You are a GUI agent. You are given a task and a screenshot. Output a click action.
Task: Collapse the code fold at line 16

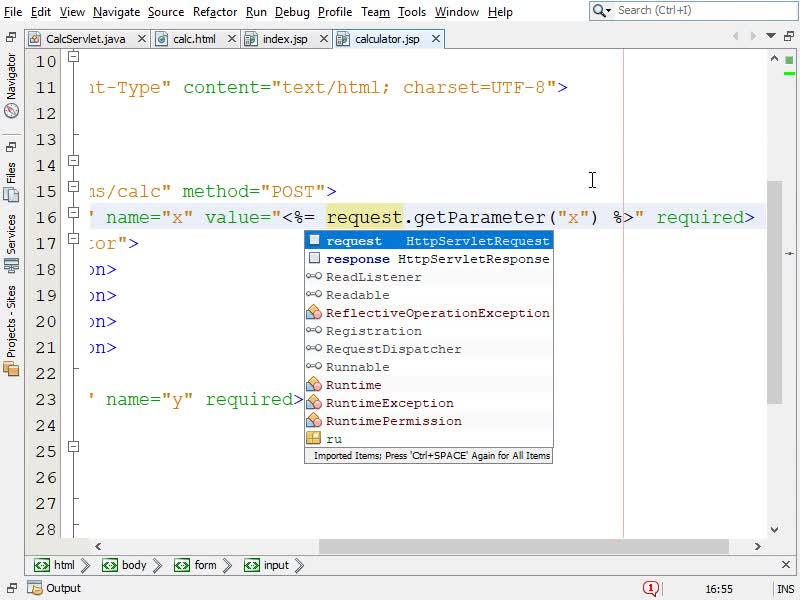pyautogui.click(x=73, y=212)
